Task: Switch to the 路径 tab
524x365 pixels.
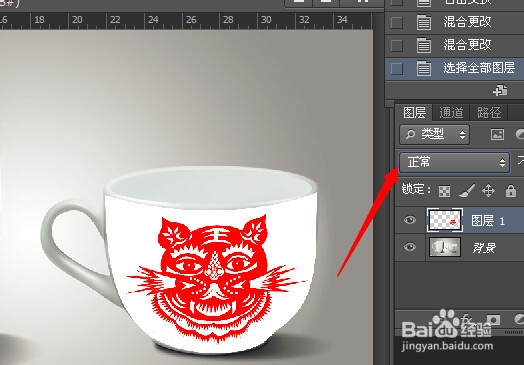Action: (x=489, y=112)
